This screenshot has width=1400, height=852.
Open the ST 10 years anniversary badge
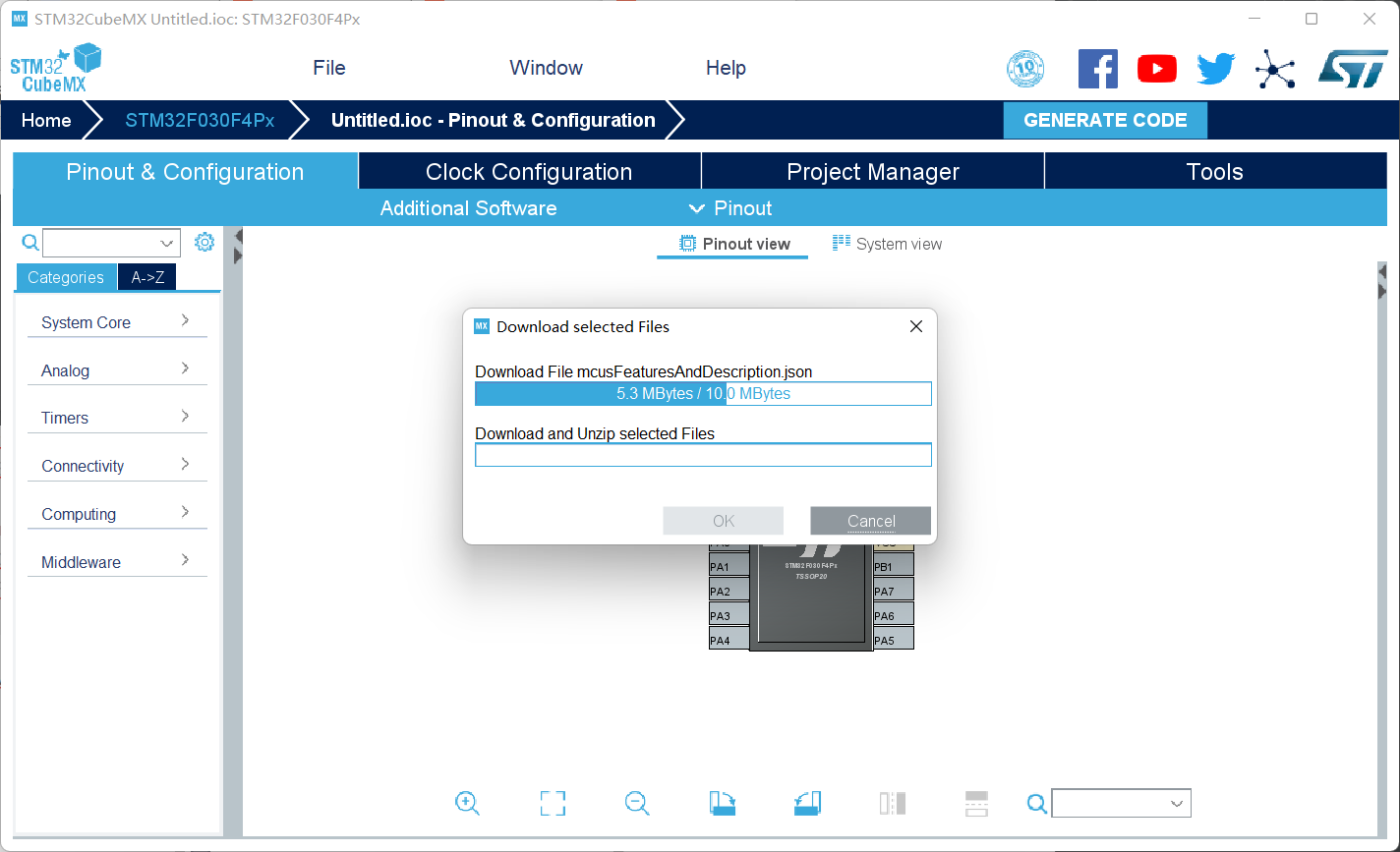pos(1025,69)
